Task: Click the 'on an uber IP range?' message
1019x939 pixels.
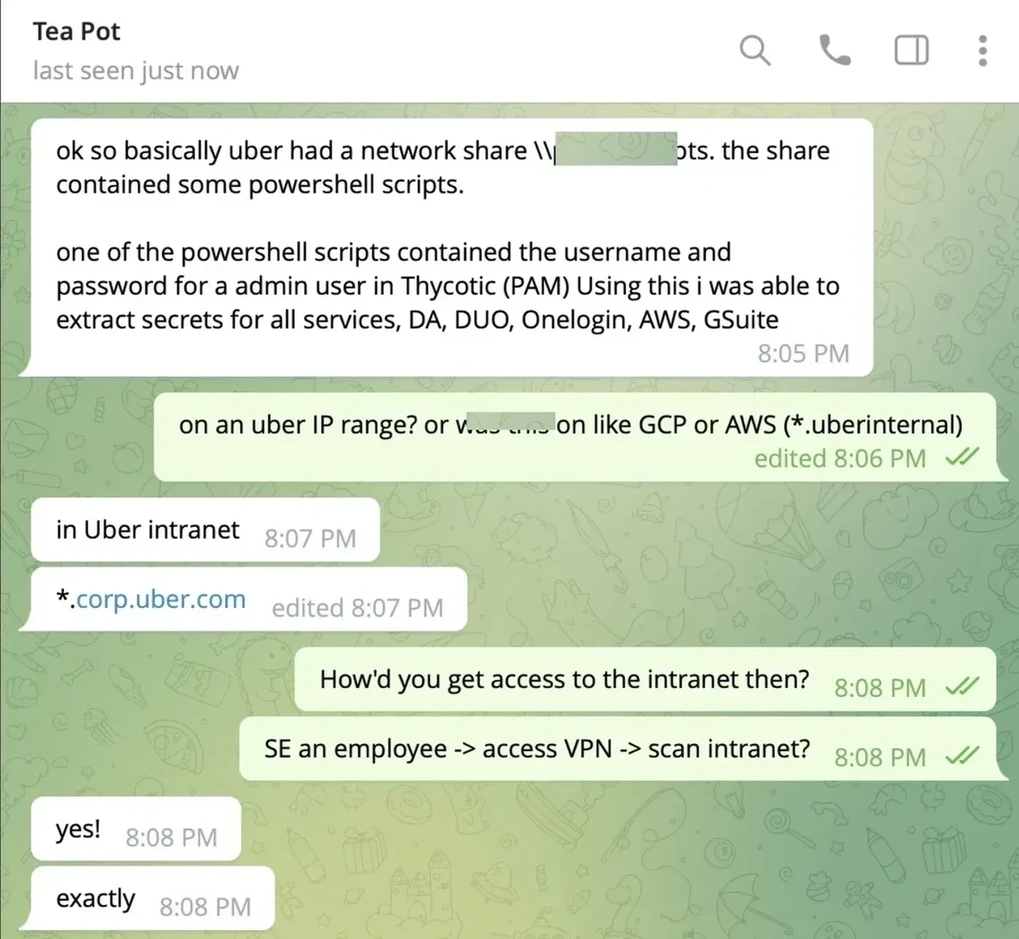Action: 574,437
